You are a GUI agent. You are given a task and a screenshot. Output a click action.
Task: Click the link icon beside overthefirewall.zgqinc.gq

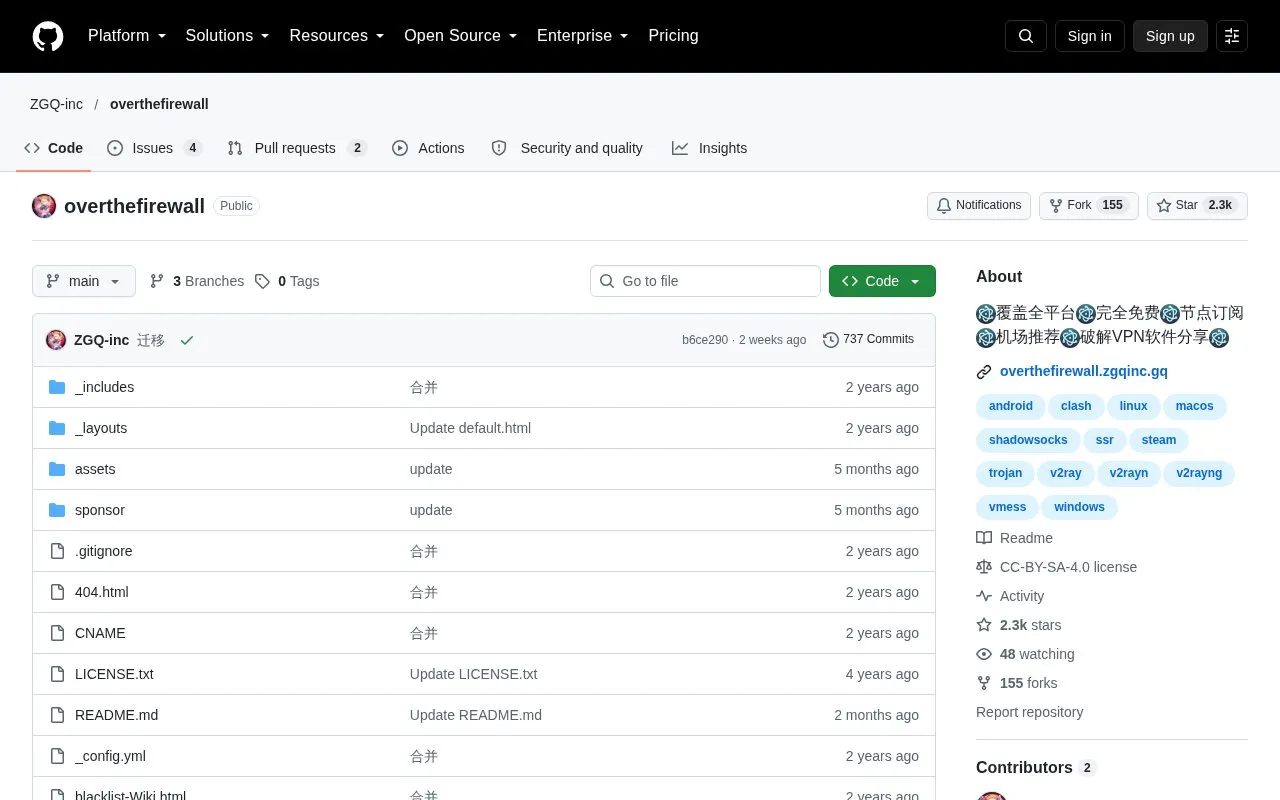984,372
